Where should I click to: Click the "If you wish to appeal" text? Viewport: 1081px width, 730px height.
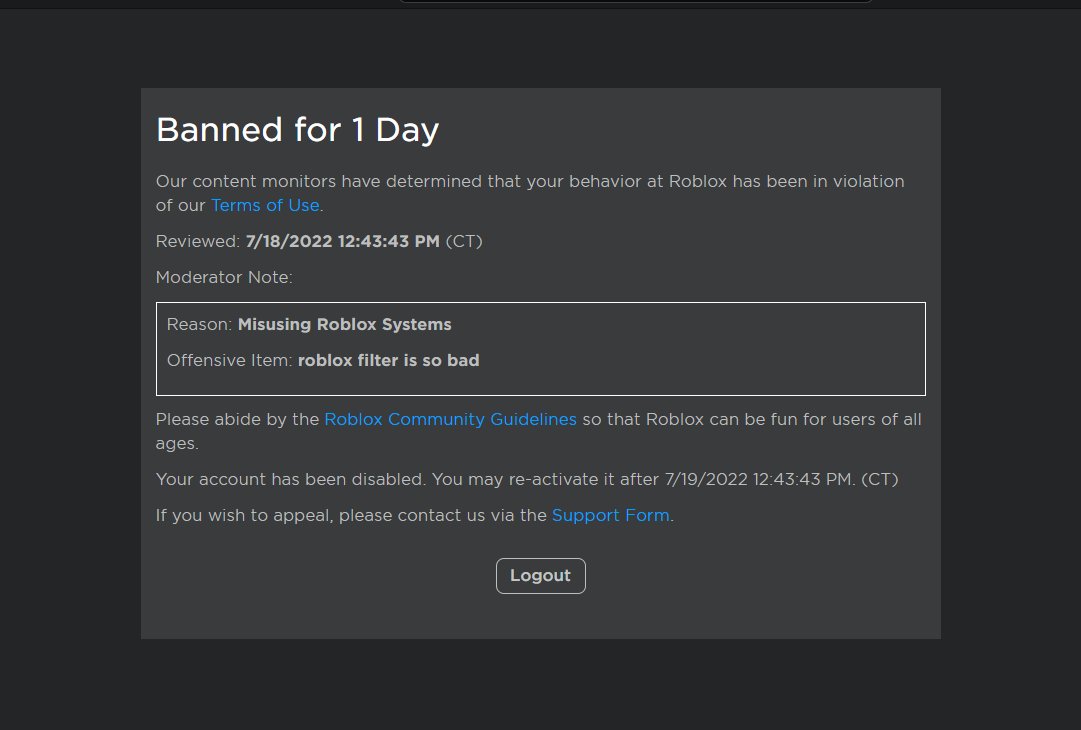point(414,516)
